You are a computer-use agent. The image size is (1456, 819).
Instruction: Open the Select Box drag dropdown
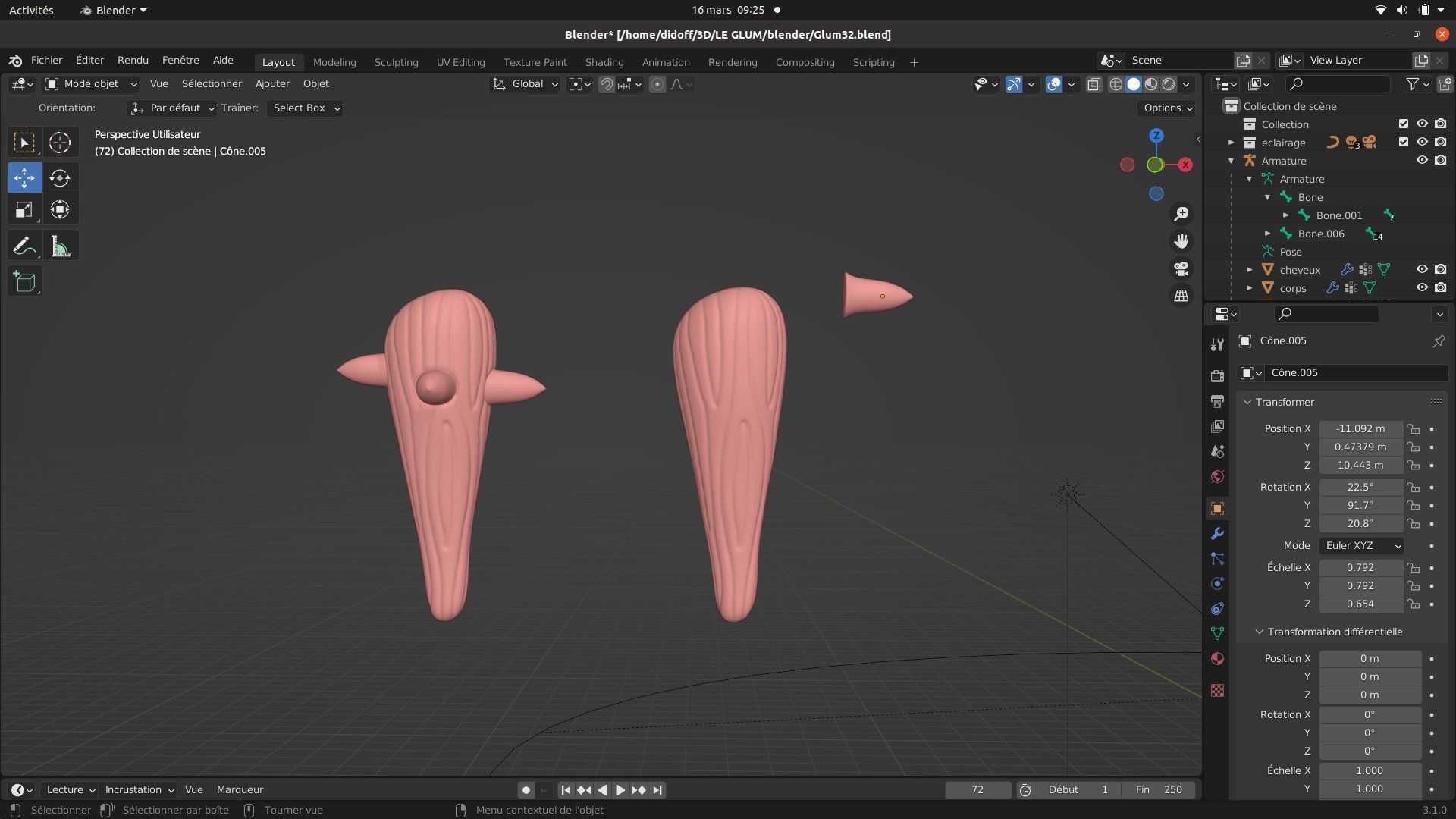click(305, 108)
